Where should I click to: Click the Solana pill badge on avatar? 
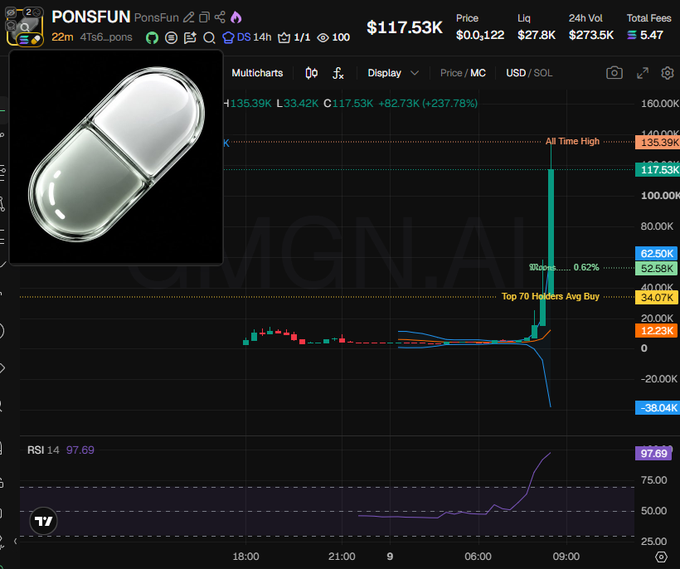coord(29,40)
